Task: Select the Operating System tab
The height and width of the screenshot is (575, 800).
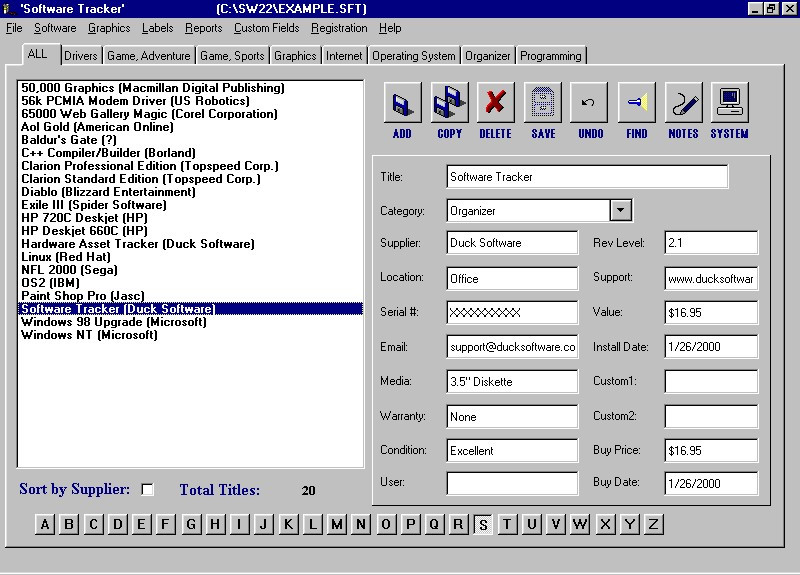Action: coord(414,56)
